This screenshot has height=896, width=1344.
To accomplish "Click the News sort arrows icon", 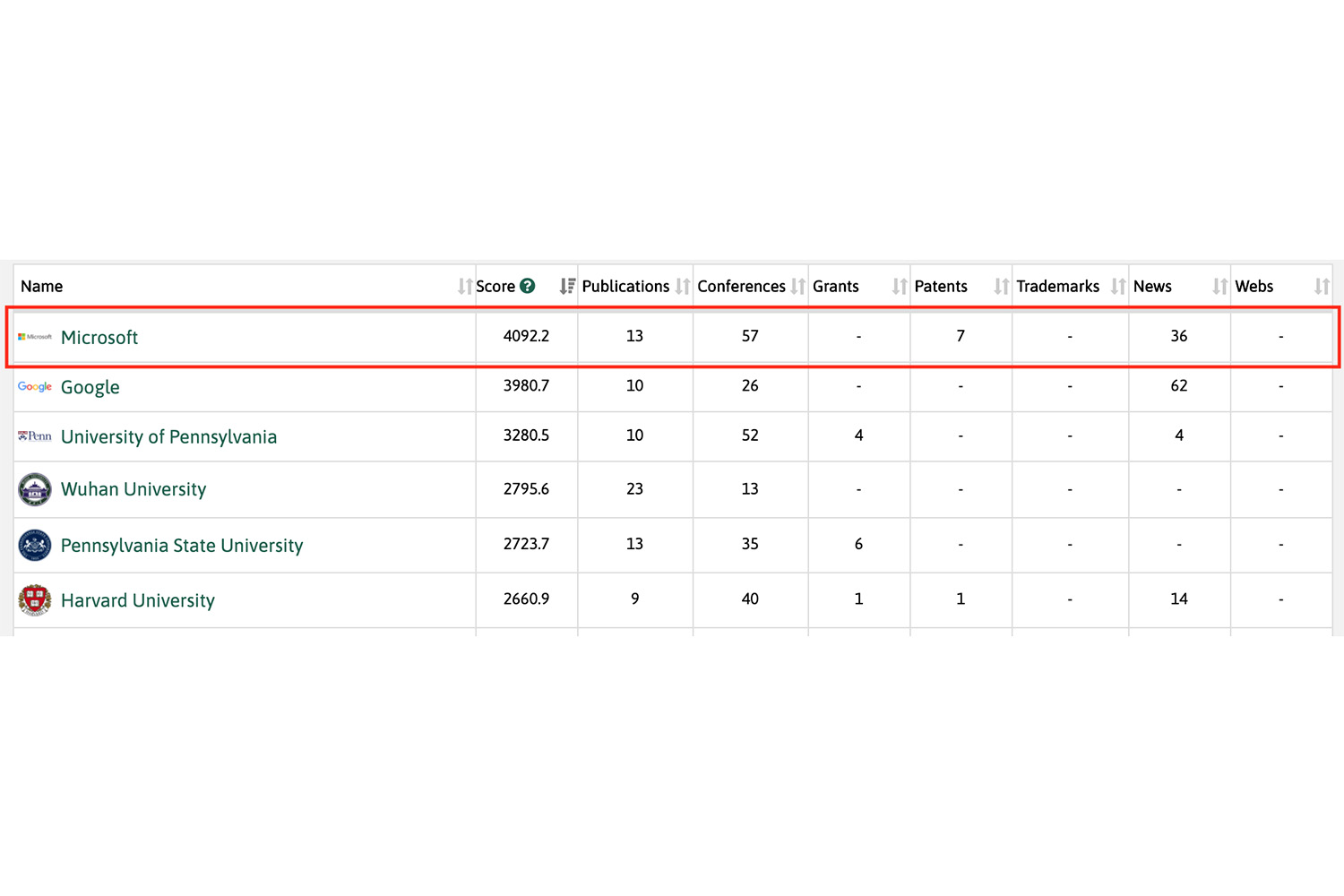I will [1220, 287].
